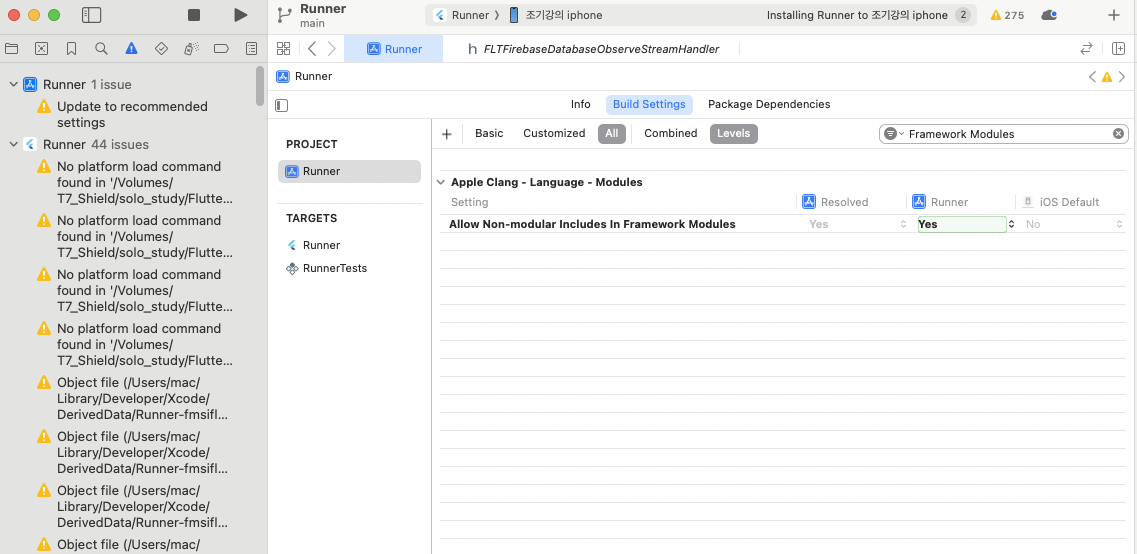Screen dimensions: 1137x554
Task: Show Basic build settings
Action: pos(489,133)
